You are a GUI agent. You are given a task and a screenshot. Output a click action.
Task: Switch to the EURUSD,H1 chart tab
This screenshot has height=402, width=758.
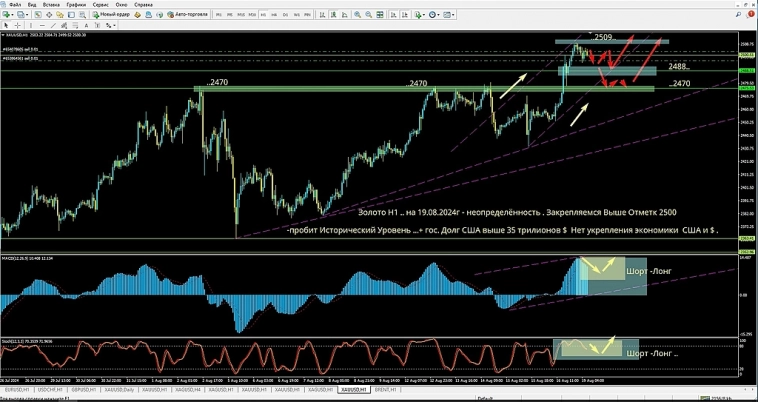(18, 389)
